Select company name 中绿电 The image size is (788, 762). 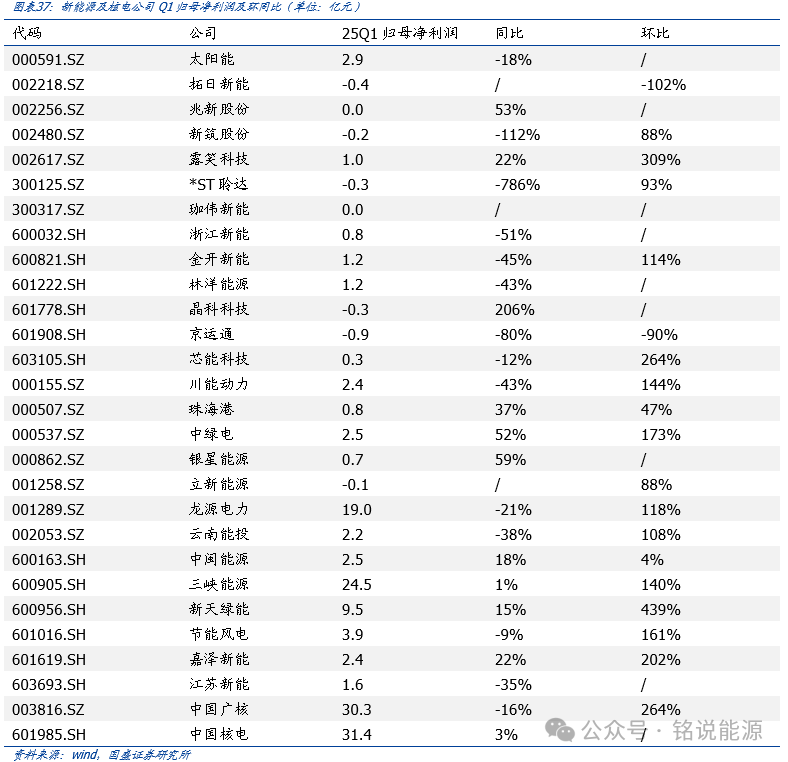212,435
